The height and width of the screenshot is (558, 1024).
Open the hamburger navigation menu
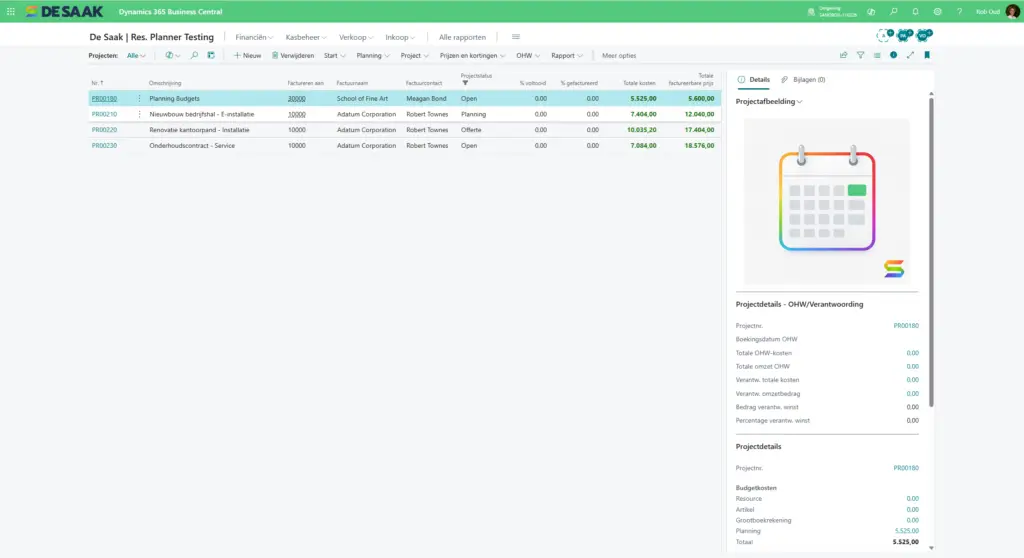(516, 37)
